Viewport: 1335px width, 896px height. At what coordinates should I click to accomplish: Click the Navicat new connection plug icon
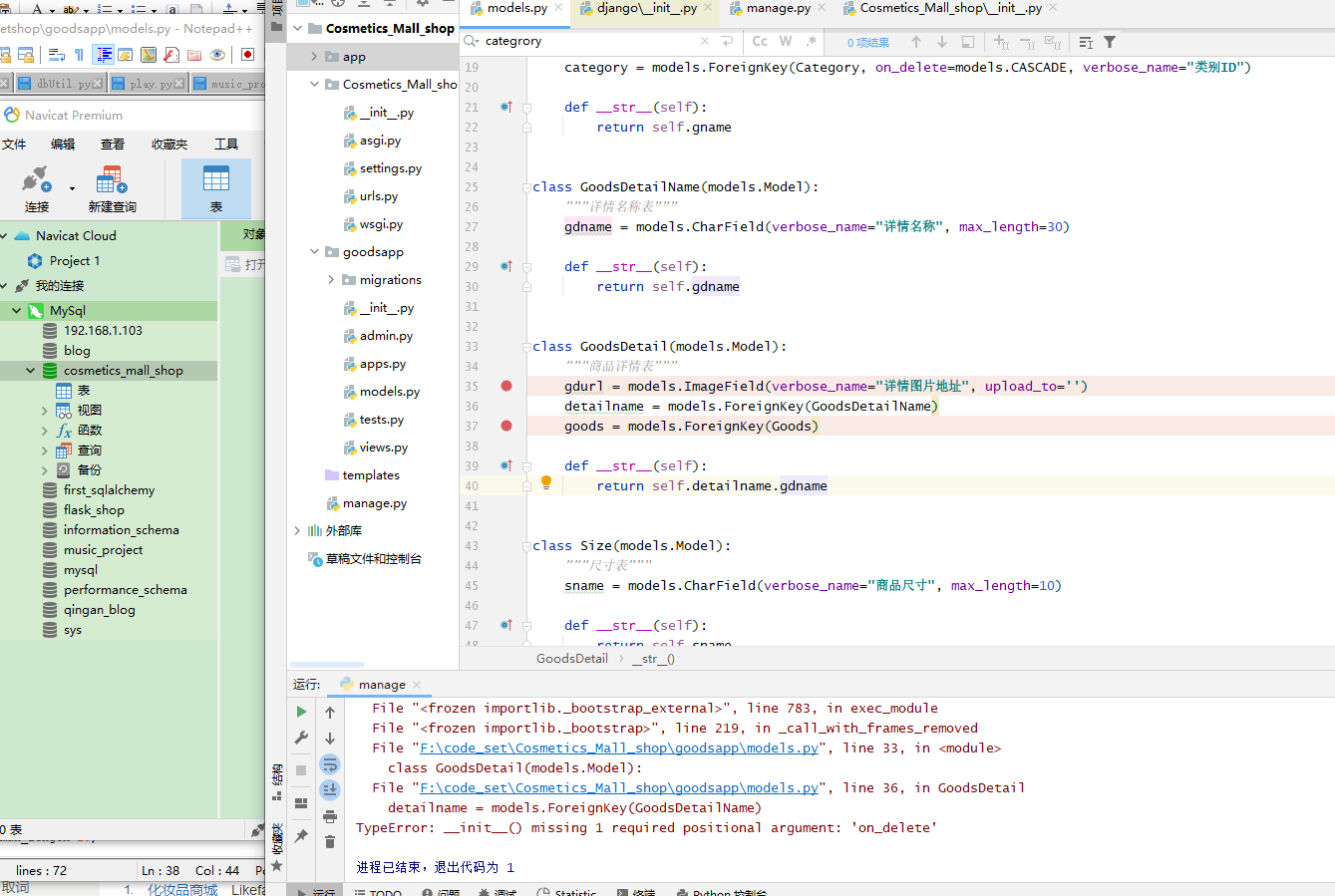click(x=35, y=180)
